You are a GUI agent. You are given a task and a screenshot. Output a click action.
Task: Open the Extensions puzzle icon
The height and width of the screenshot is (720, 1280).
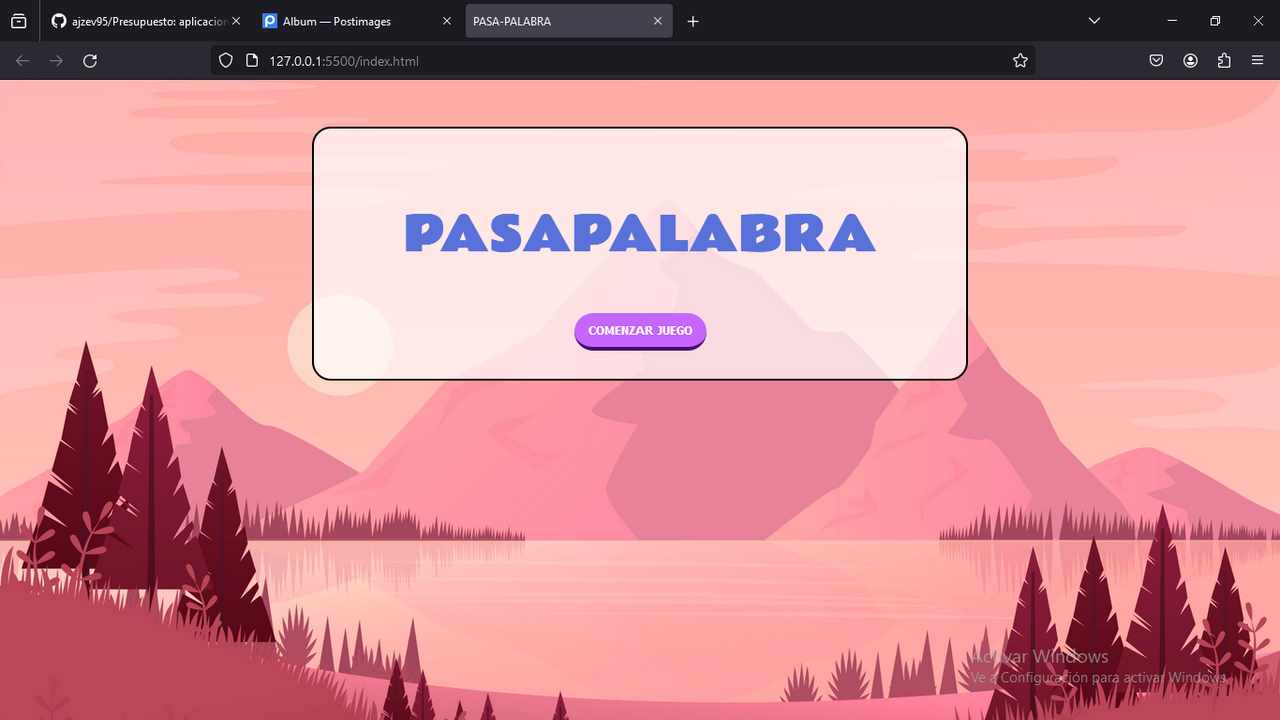pyautogui.click(x=1224, y=61)
